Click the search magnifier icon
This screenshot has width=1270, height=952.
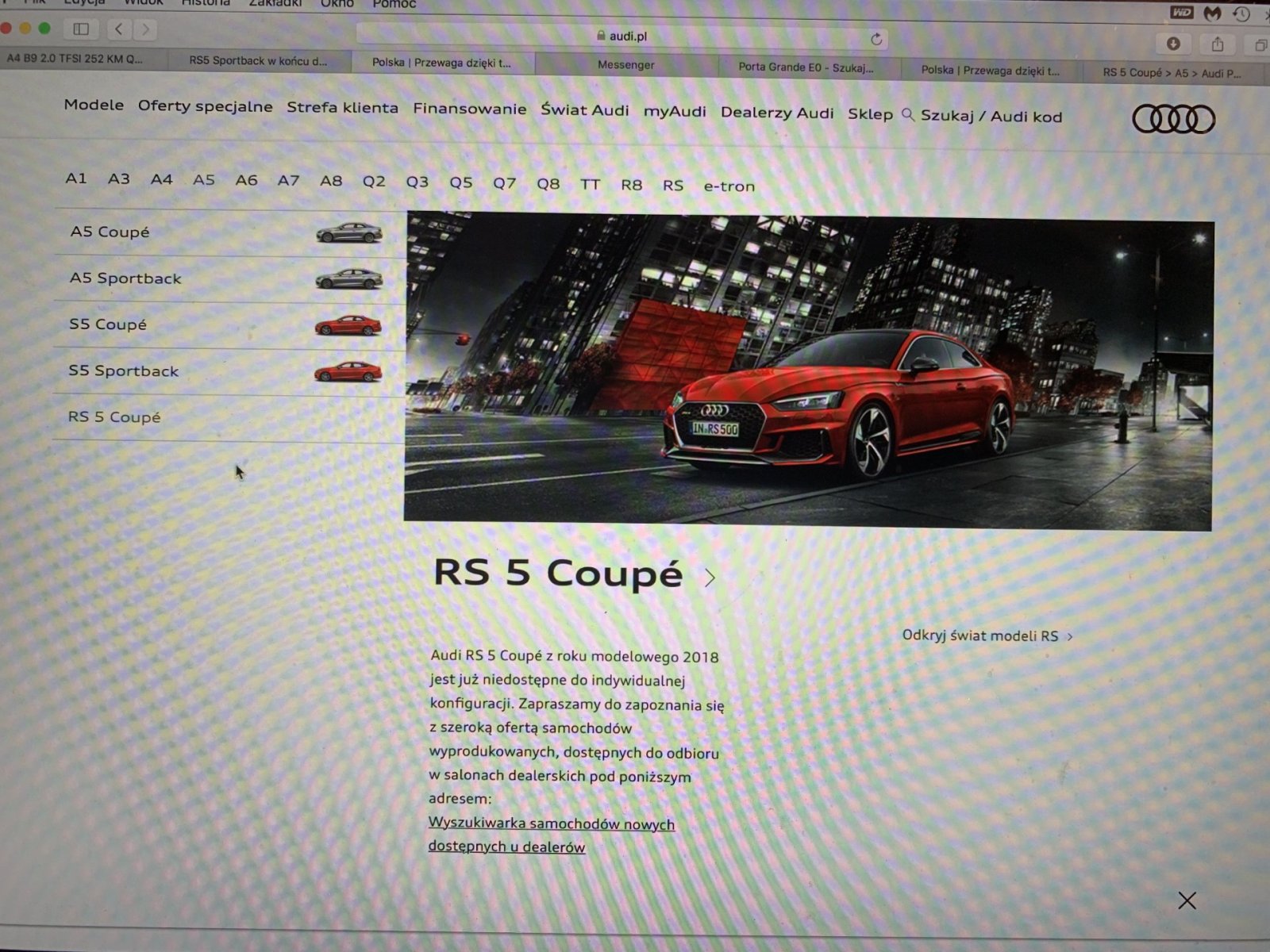pyautogui.click(x=908, y=115)
